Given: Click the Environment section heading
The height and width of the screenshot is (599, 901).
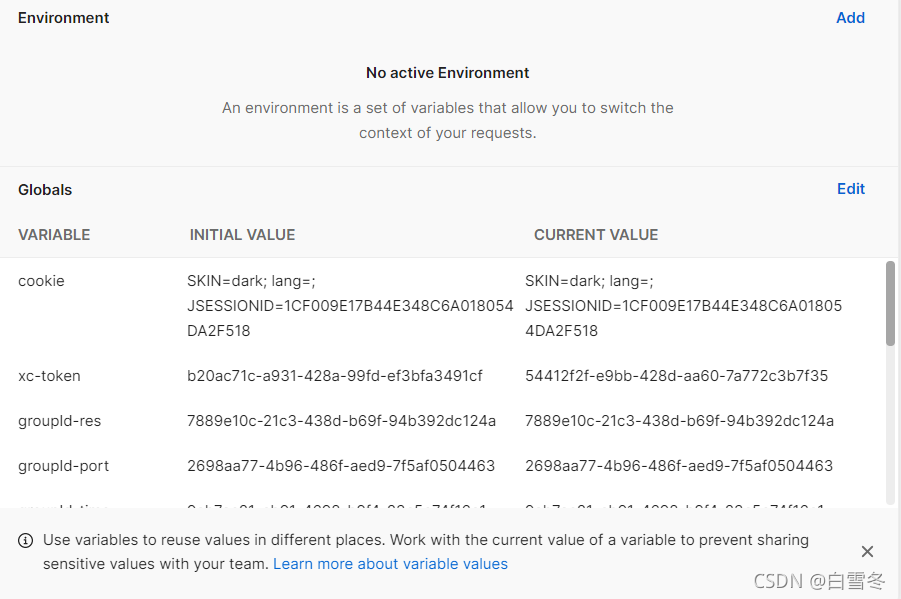Looking at the screenshot, I should [63, 18].
